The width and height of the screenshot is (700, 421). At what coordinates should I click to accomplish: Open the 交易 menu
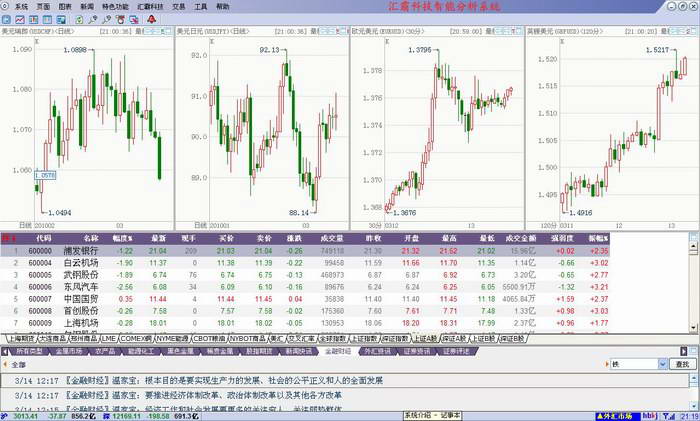pos(179,7)
